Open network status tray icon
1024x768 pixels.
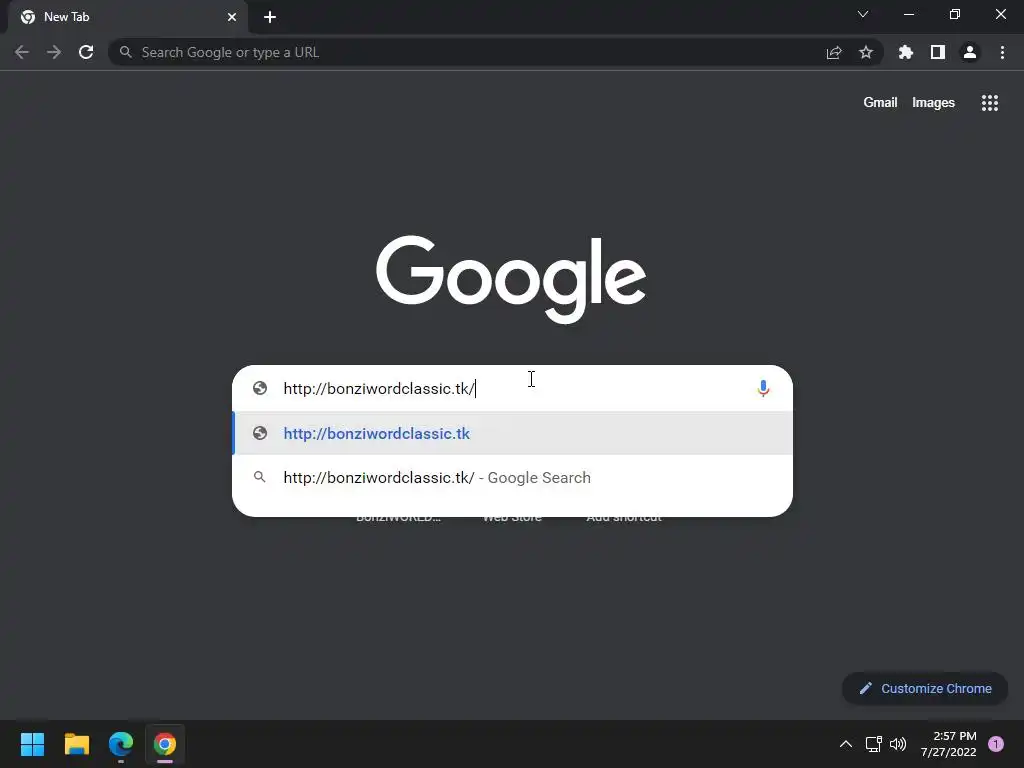(873, 744)
